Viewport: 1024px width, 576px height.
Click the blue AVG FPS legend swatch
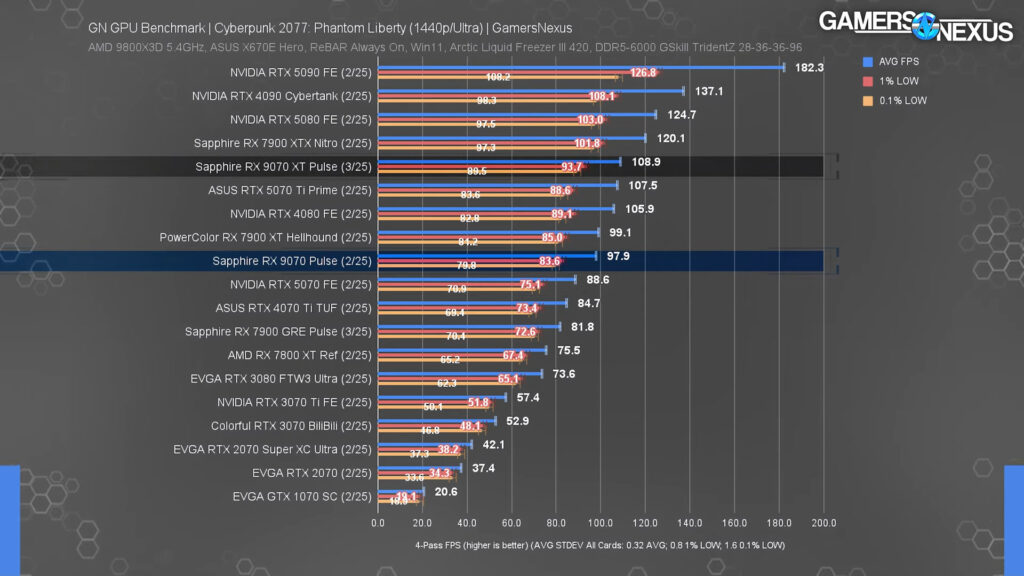[x=868, y=62]
